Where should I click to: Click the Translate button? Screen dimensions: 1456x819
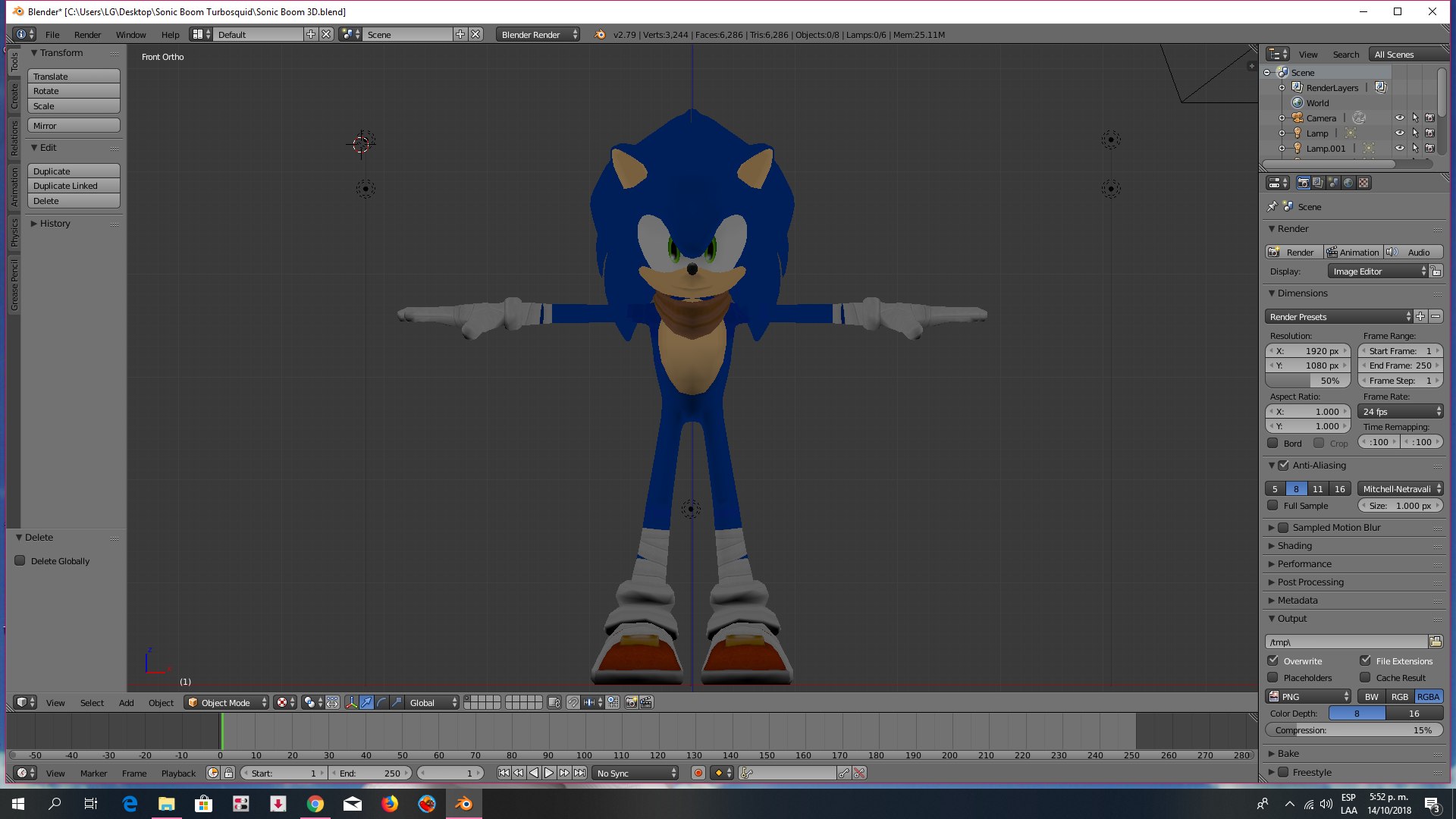pyautogui.click(x=74, y=76)
